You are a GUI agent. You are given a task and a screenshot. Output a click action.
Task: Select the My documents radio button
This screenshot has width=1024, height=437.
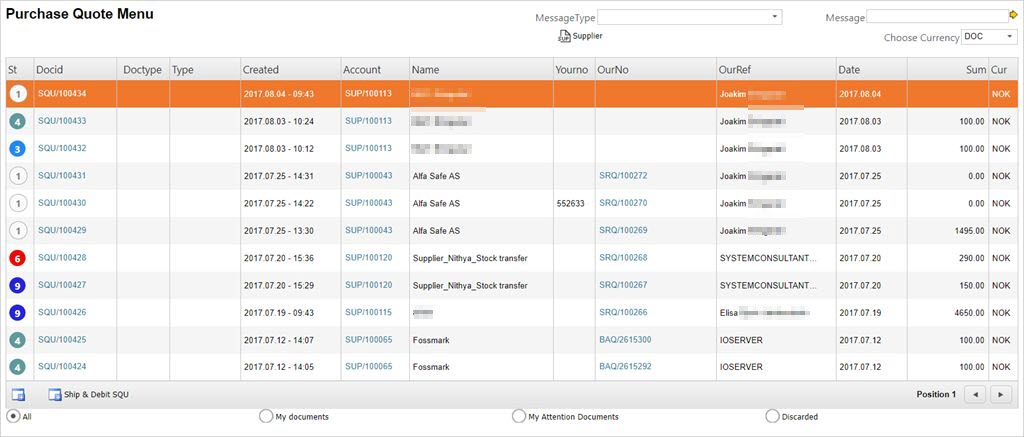[265, 416]
